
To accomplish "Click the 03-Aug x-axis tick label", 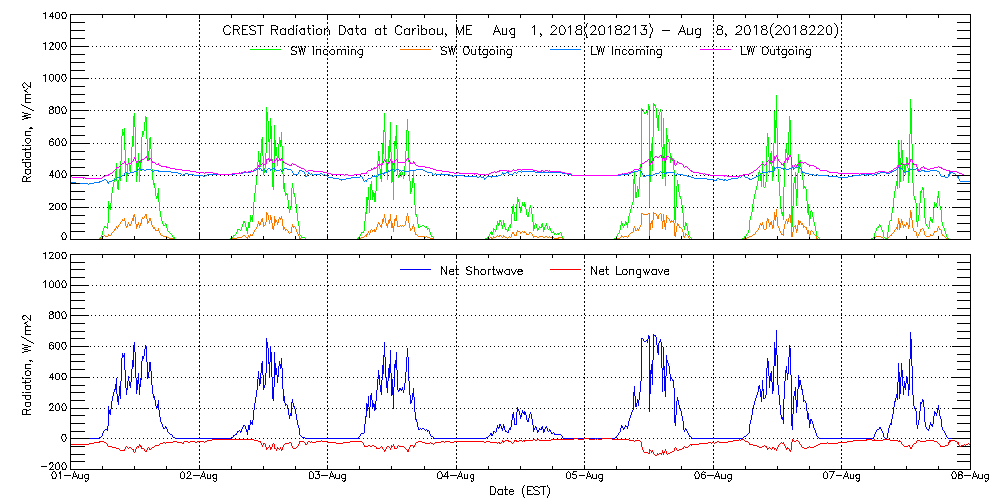I will 327,476.
